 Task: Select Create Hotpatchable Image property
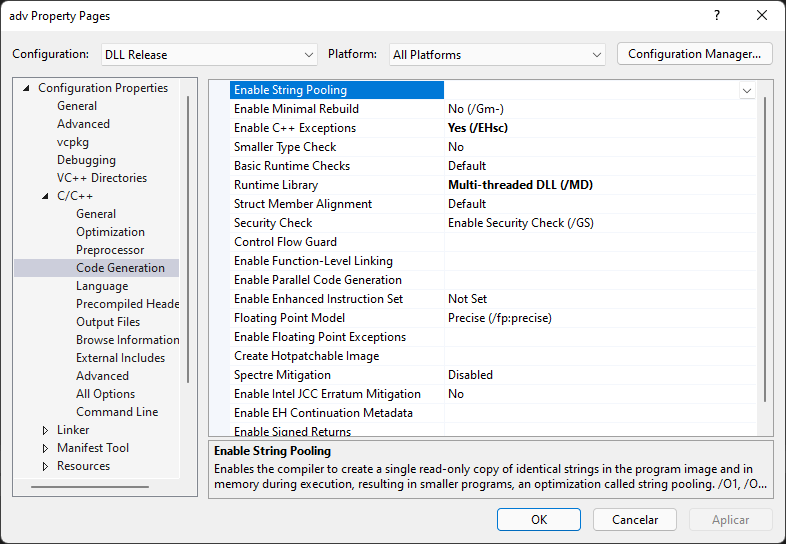(x=306, y=356)
